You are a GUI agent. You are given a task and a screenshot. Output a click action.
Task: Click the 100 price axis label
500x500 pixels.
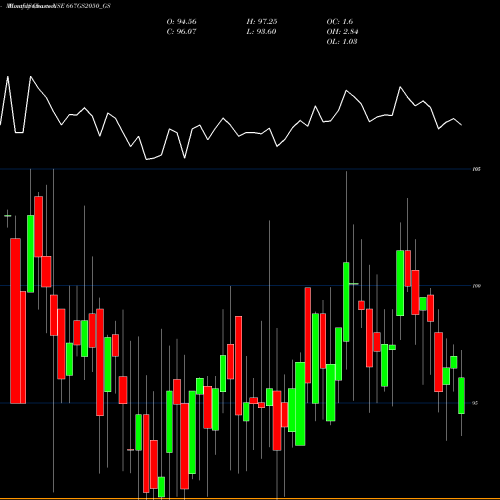tap(477, 286)
